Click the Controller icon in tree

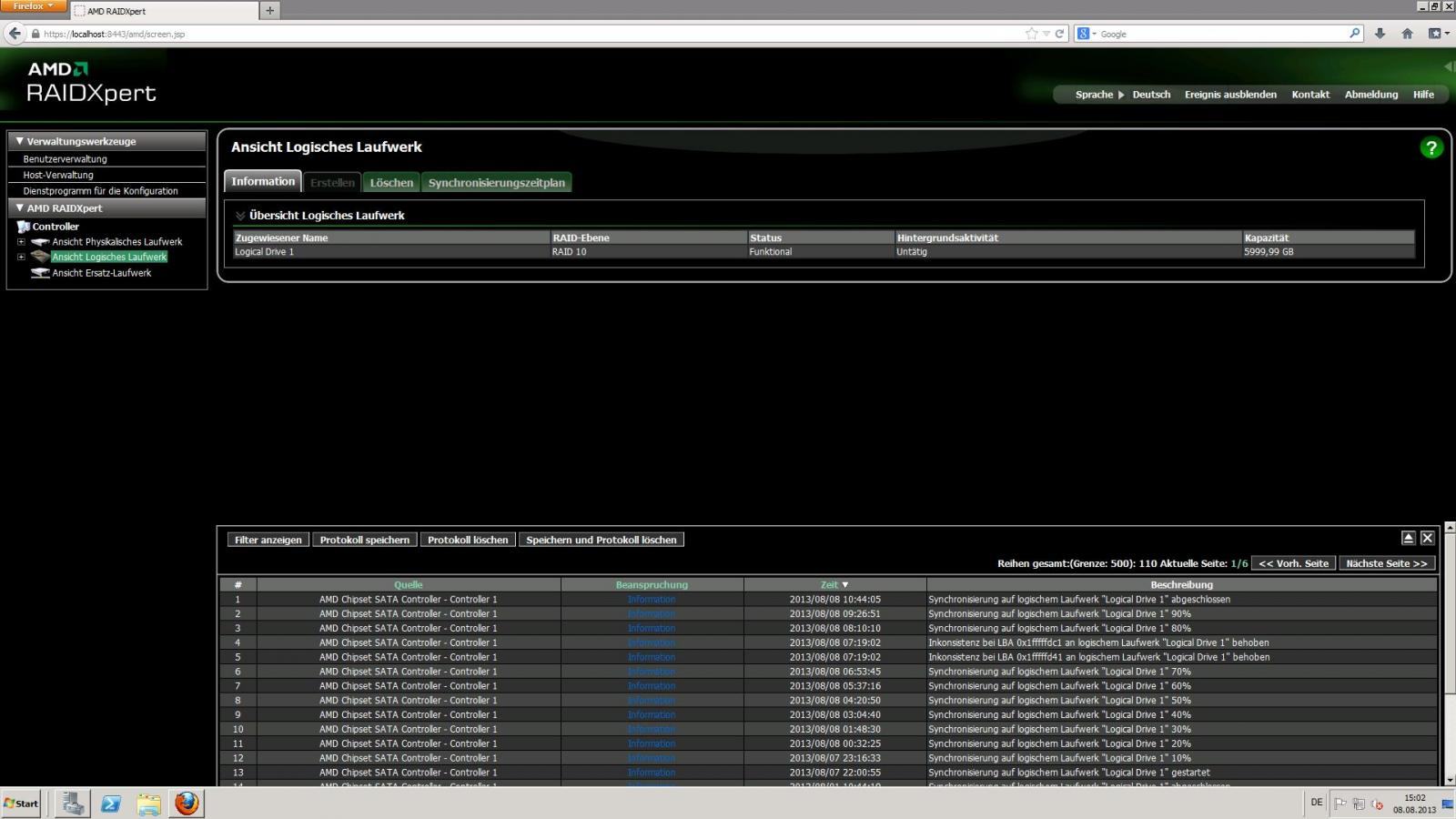coord(24,227)
